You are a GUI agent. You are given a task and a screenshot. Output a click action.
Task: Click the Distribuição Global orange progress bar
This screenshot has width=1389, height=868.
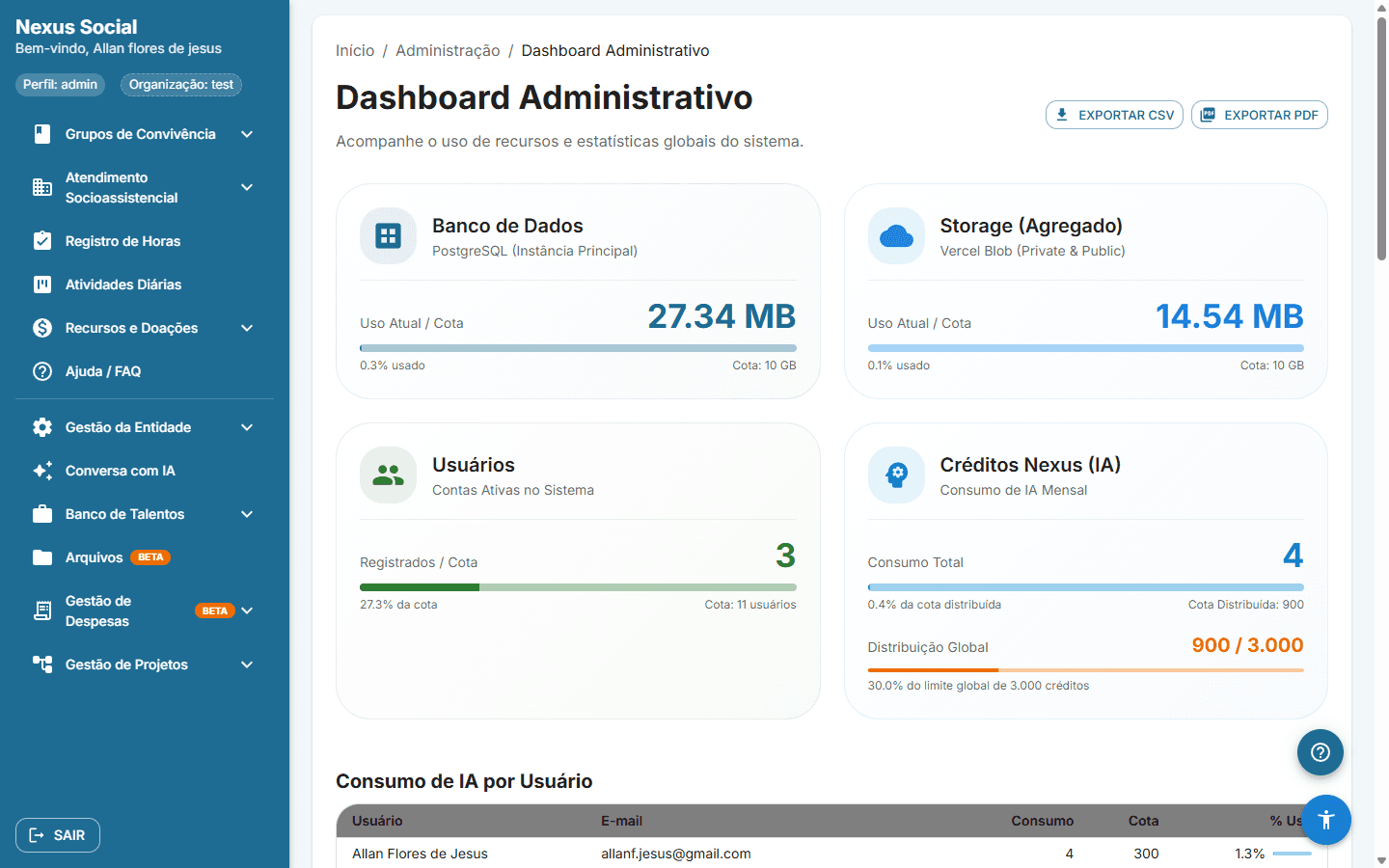tap(1085, 670)
